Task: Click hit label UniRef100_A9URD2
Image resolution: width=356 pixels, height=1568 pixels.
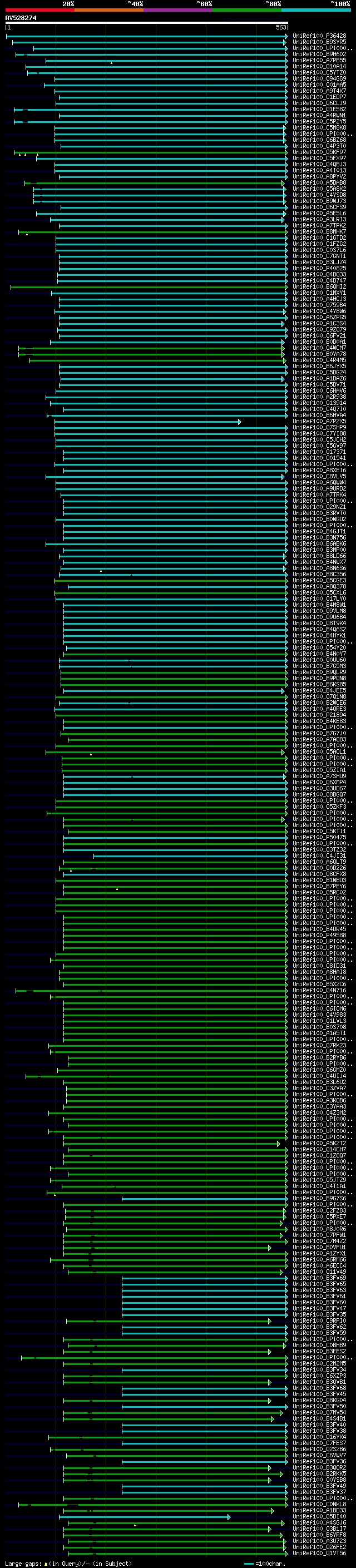Action: click(x=319, y=489)
